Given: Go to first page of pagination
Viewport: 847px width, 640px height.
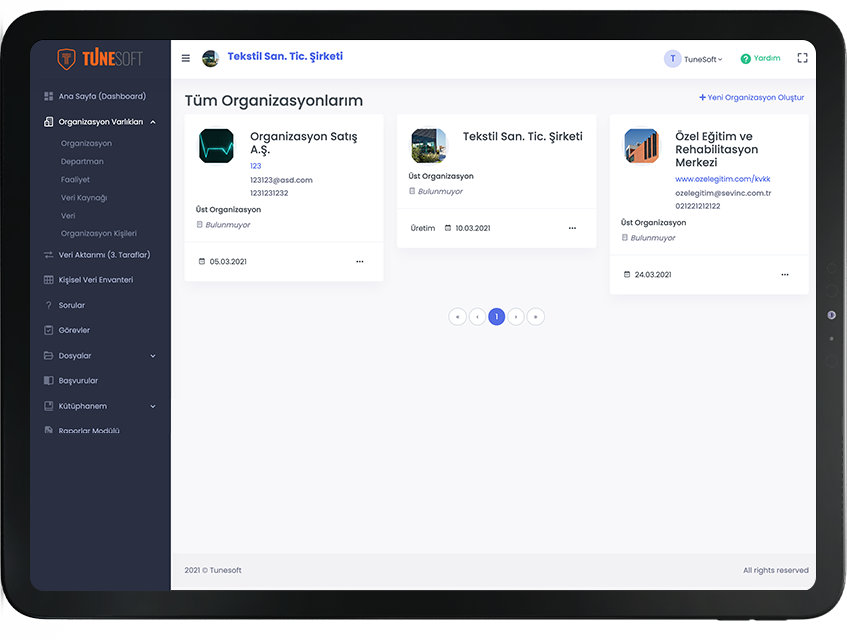Looking at the screenshot, I should [458, 316].
